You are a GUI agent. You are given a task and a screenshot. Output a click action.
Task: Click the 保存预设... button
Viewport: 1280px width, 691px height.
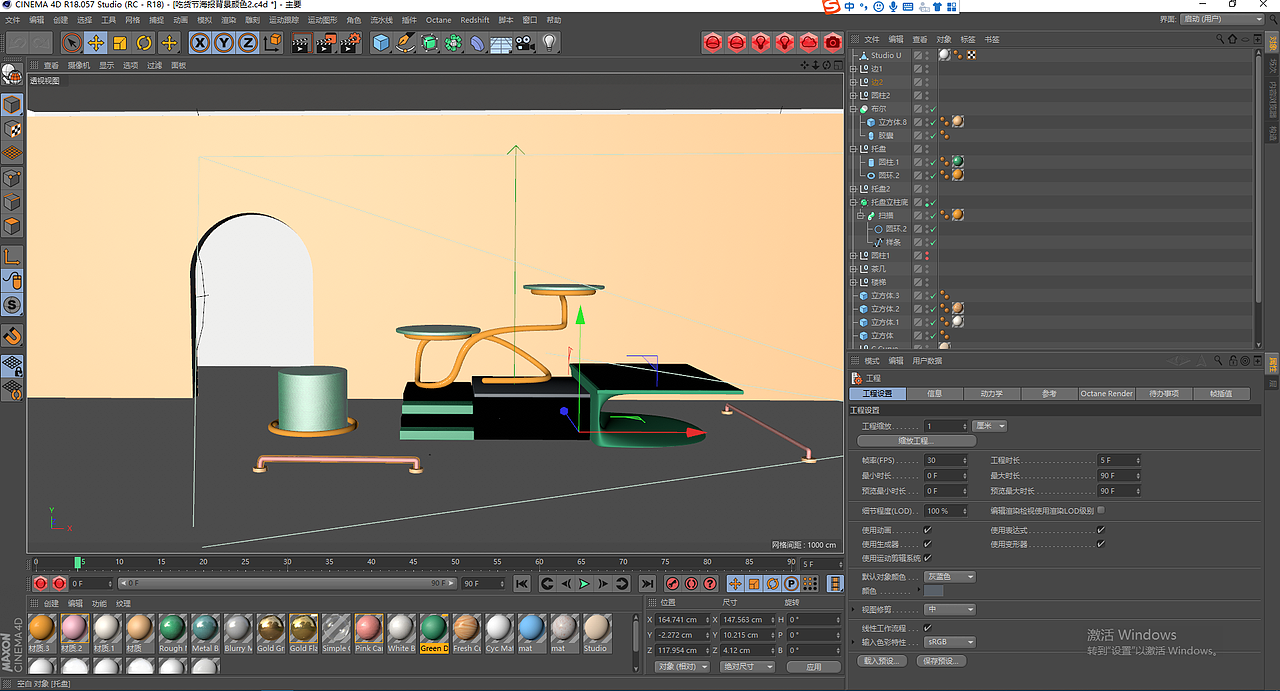click(x=940, y=661)
